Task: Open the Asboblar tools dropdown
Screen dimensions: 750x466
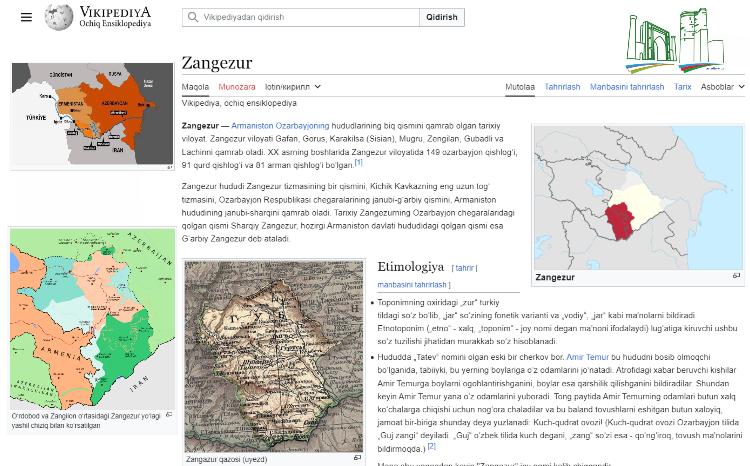Action: pyautogui.click(x=722, y=87)
